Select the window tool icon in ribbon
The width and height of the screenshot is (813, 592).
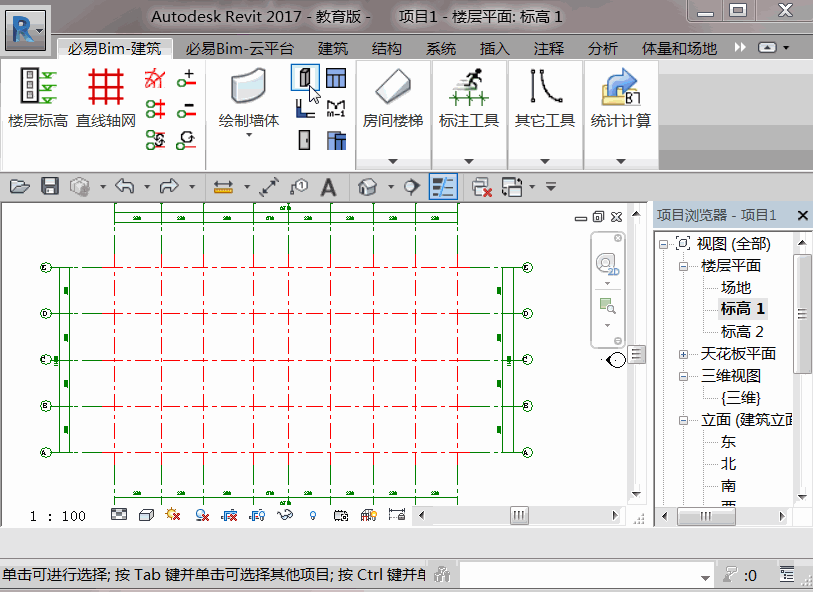(336, 78)
